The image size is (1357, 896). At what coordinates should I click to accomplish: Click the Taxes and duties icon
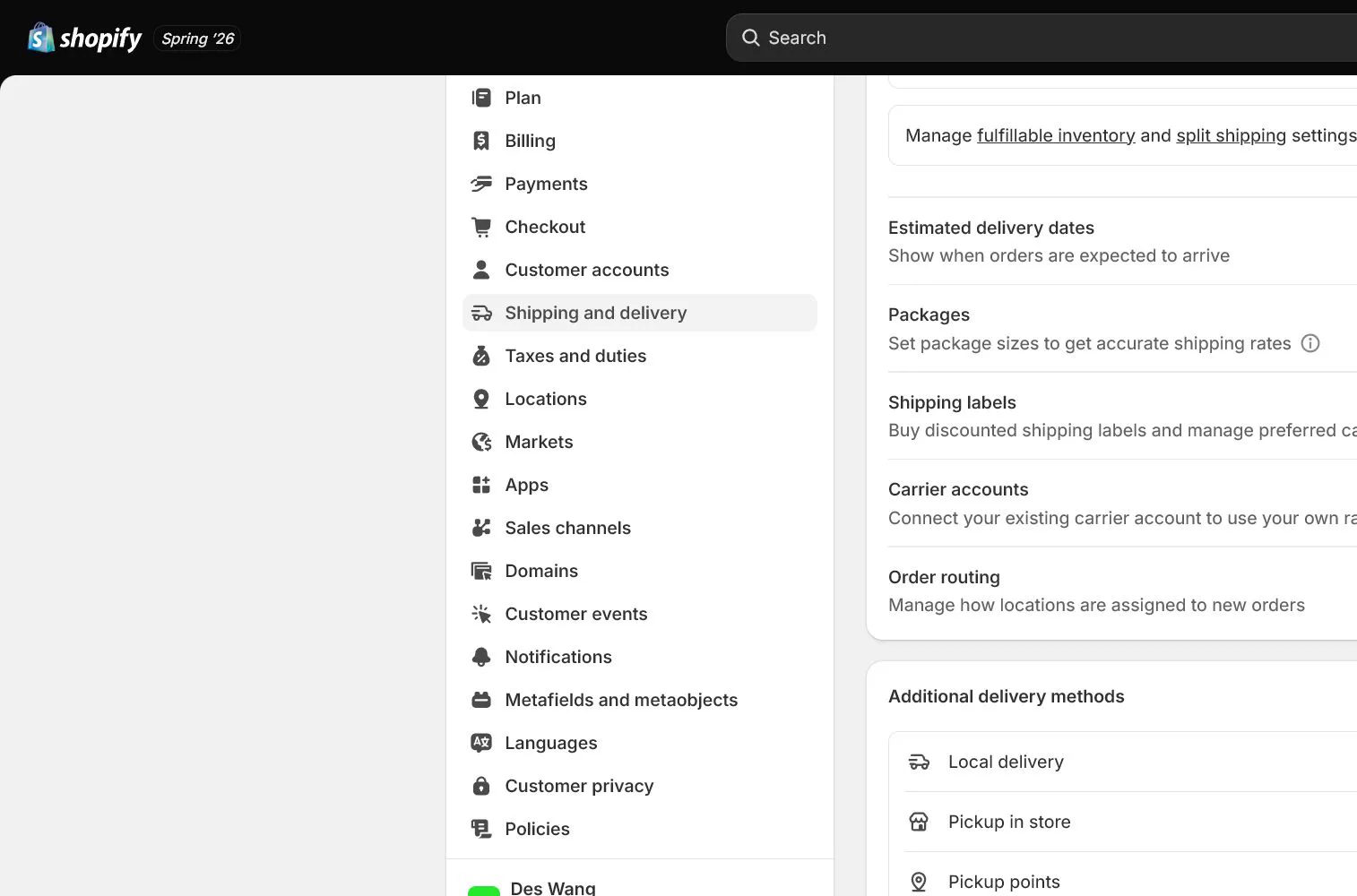tap(481, 356)
